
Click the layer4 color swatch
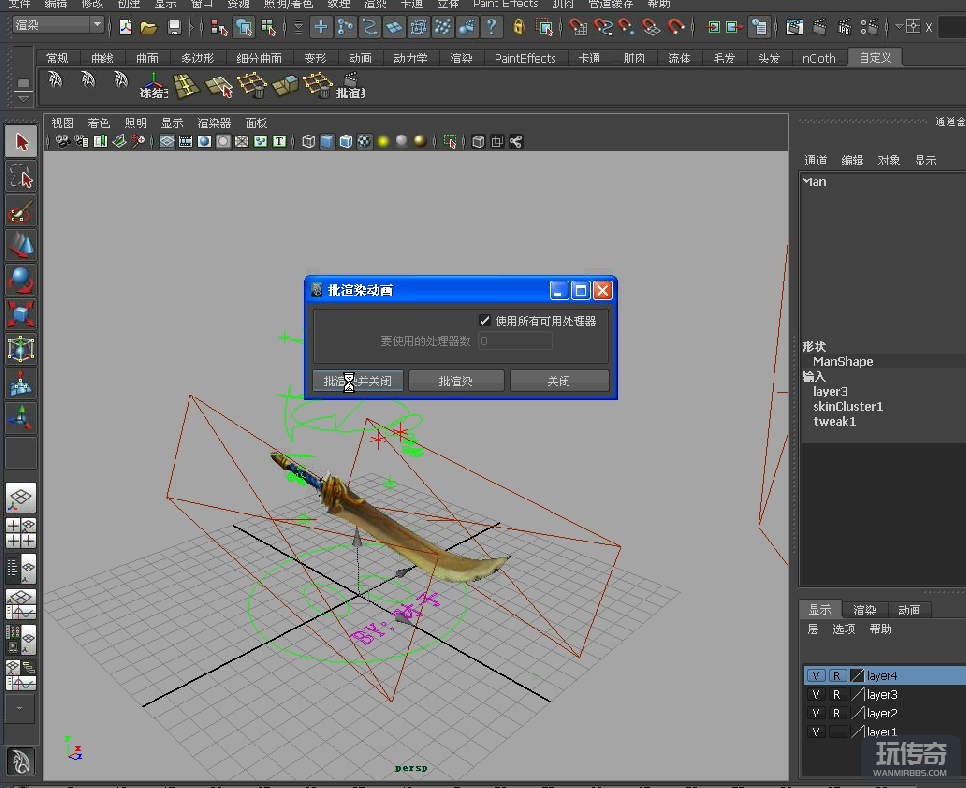pyautogui.click(x=857, y=676)
